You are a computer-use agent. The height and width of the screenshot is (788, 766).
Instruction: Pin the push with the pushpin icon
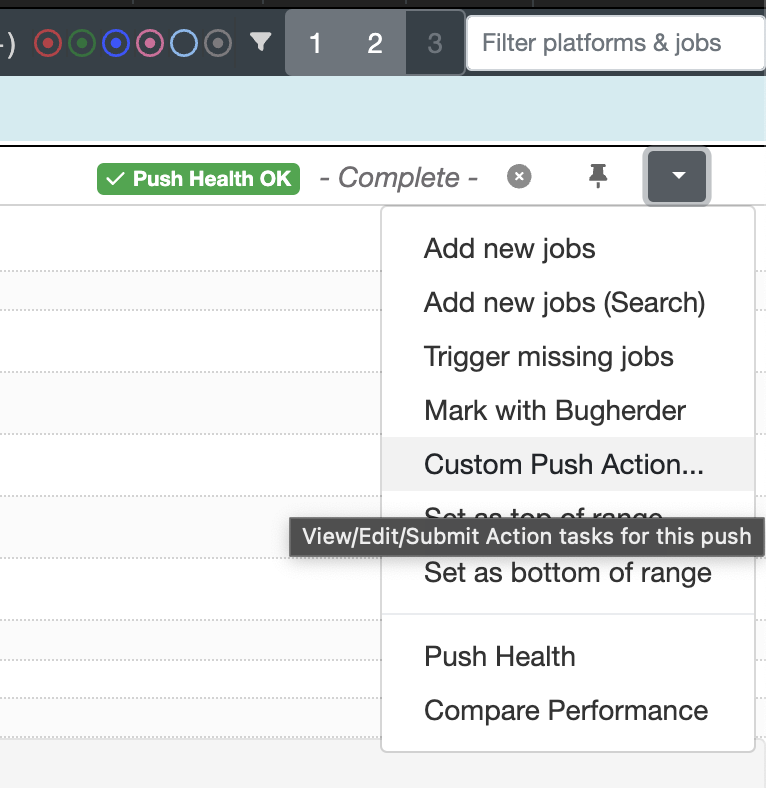(598, 177)
